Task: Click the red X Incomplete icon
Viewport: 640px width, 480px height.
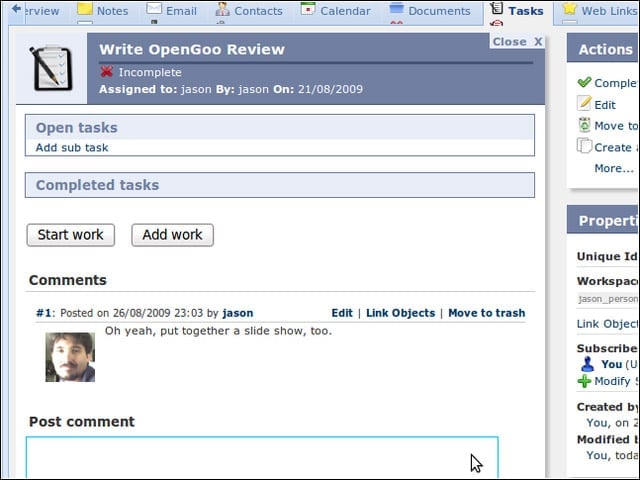Action: point(107,72)
